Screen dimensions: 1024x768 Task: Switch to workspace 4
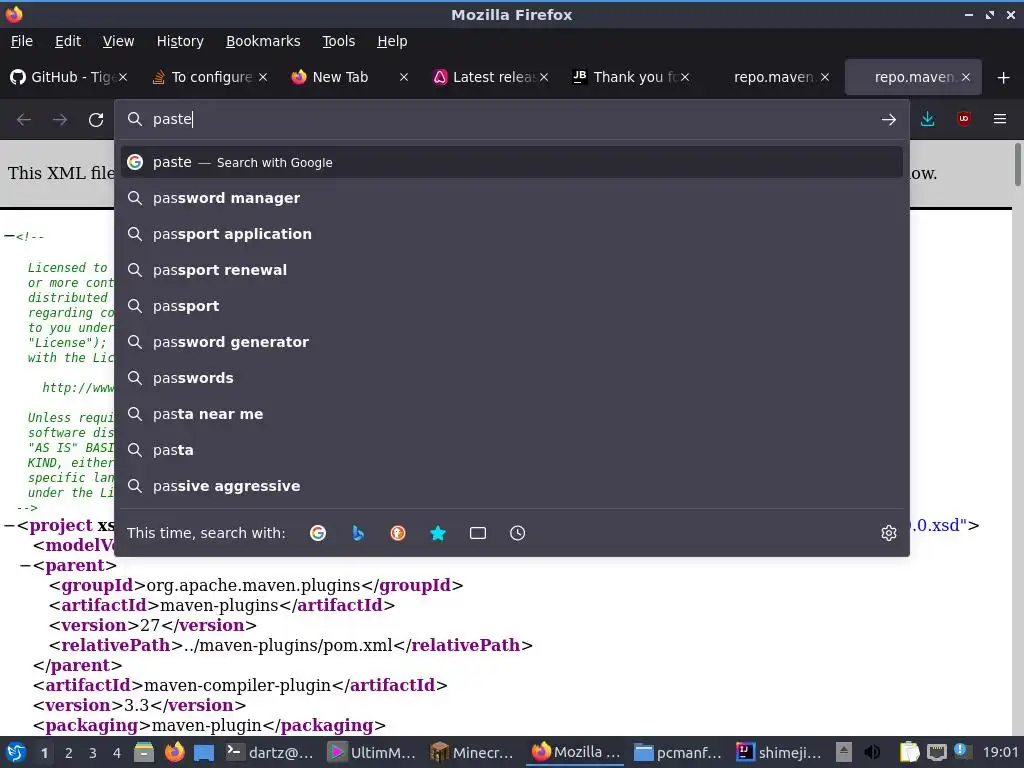[117, 753]
